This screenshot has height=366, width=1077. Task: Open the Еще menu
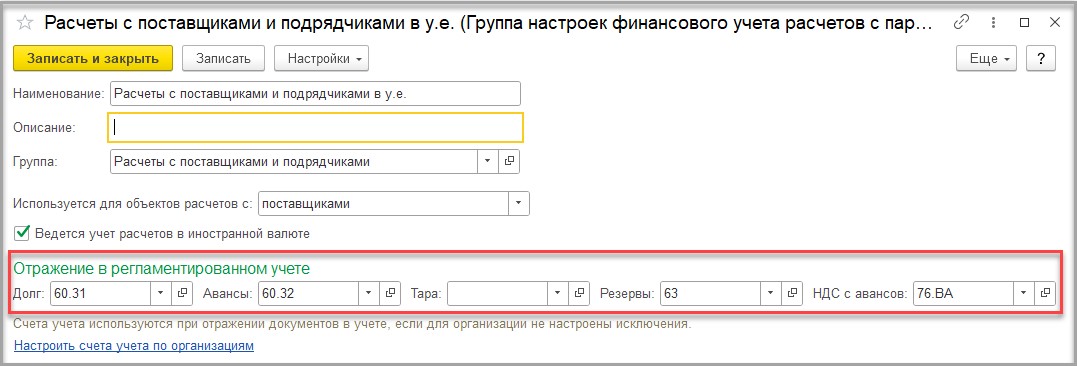[x=986, y=58]
